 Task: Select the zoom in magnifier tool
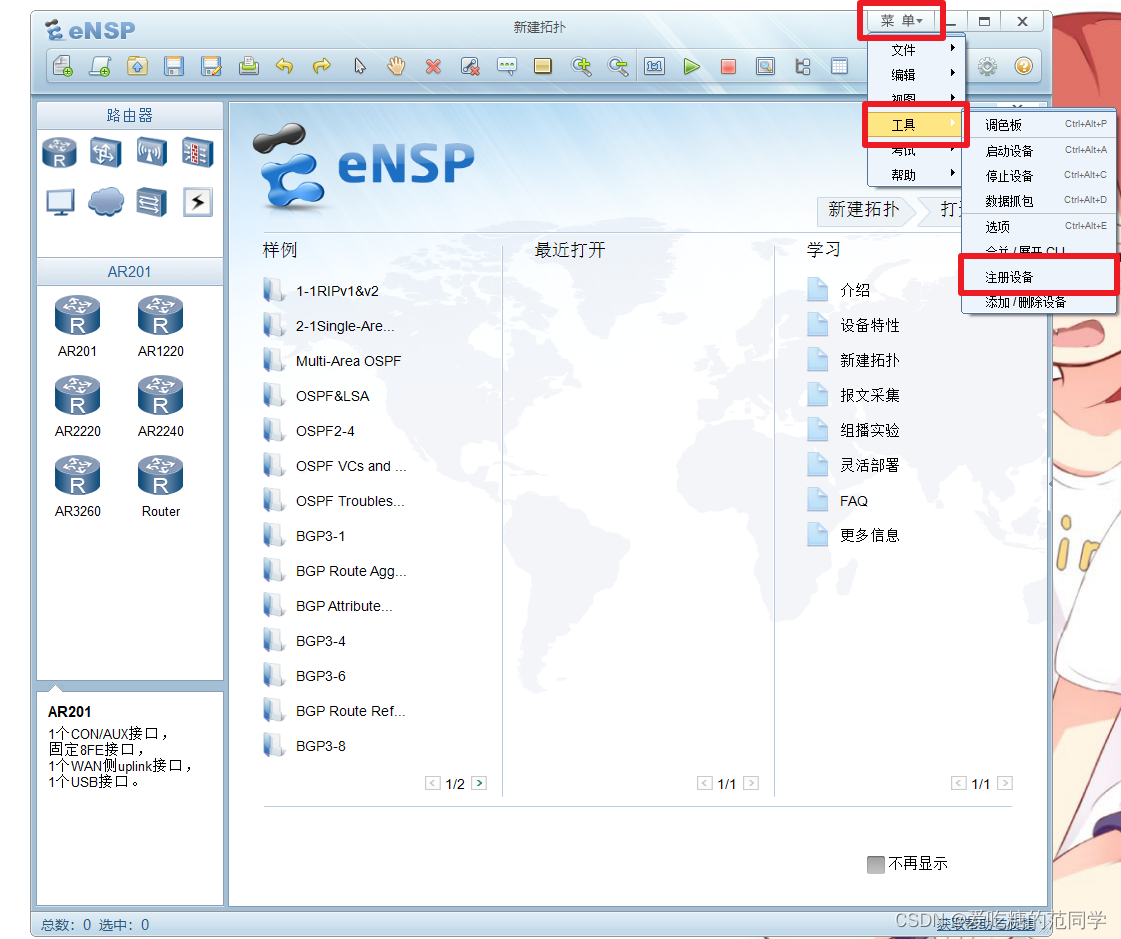pos(581,66)
